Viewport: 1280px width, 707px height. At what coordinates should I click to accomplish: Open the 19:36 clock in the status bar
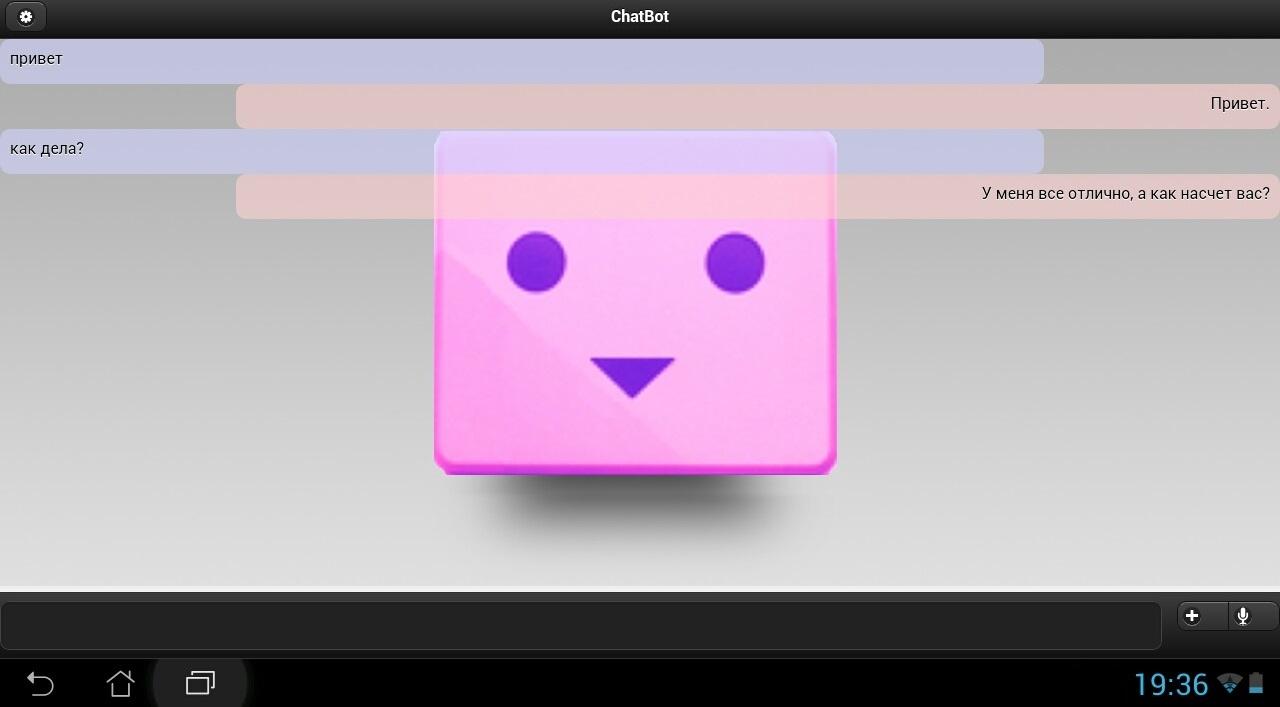(1171, 684)
